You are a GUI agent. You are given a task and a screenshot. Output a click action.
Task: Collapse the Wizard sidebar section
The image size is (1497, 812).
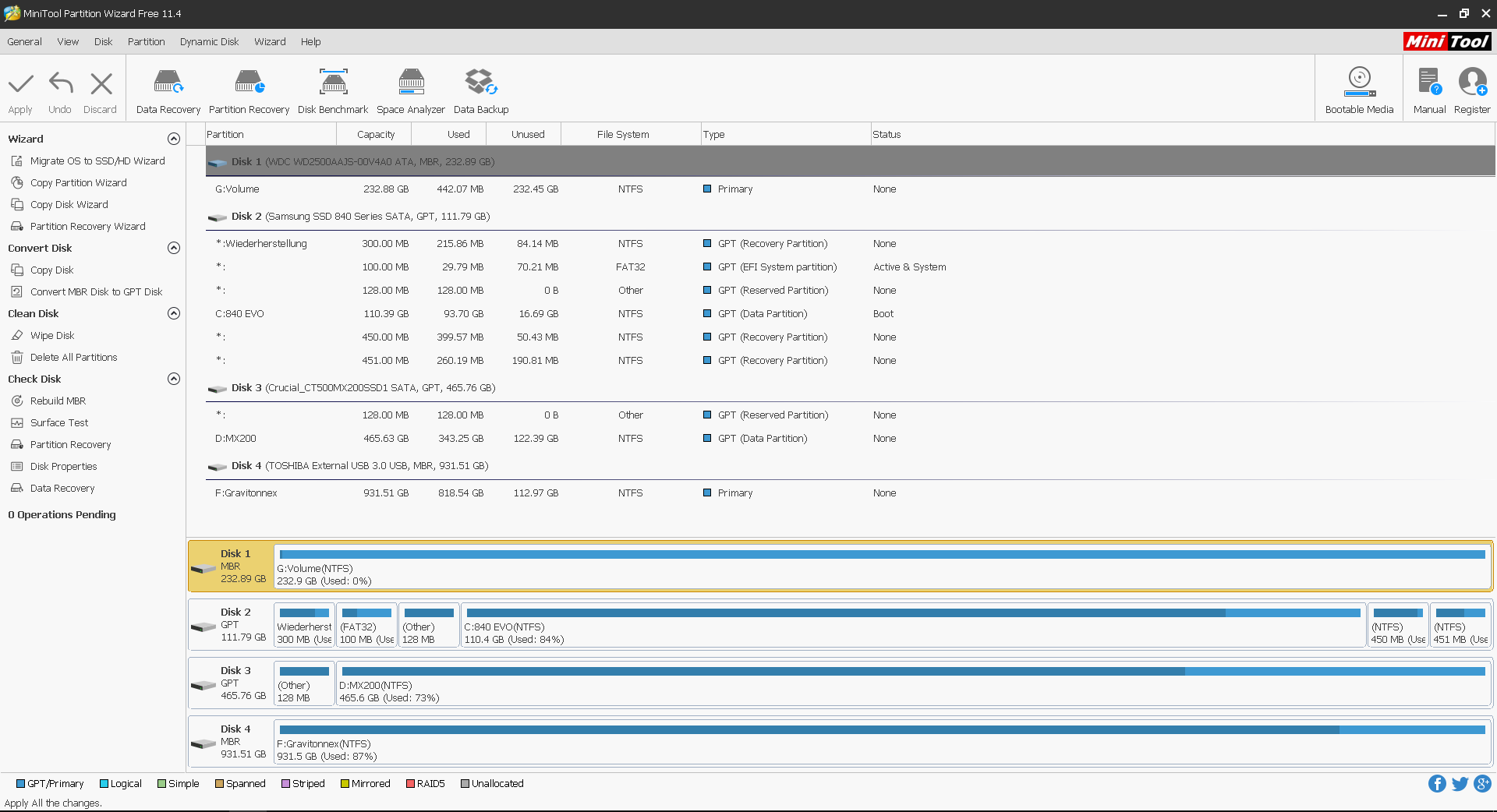(x=174, y=139)
